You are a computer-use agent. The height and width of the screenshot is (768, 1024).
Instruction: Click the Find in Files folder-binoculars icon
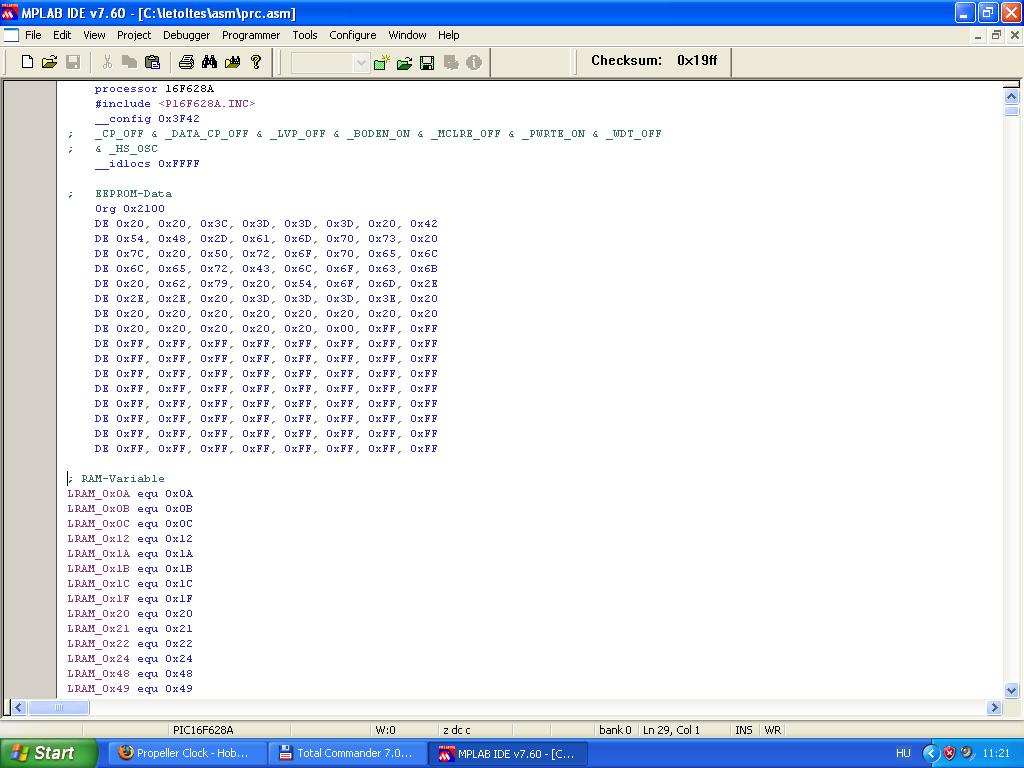click(232, 62)
